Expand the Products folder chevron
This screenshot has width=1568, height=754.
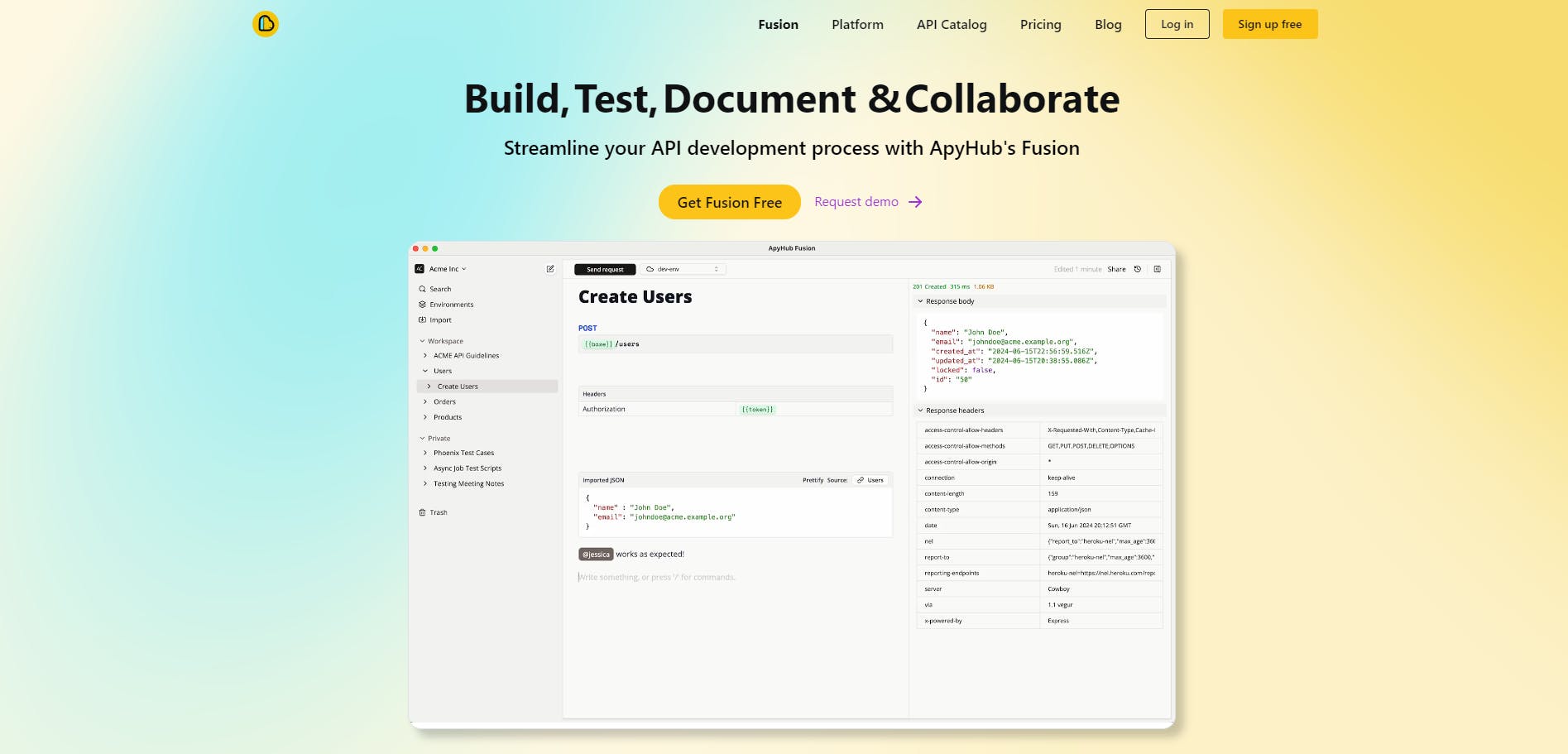click(x=425, y=417)
